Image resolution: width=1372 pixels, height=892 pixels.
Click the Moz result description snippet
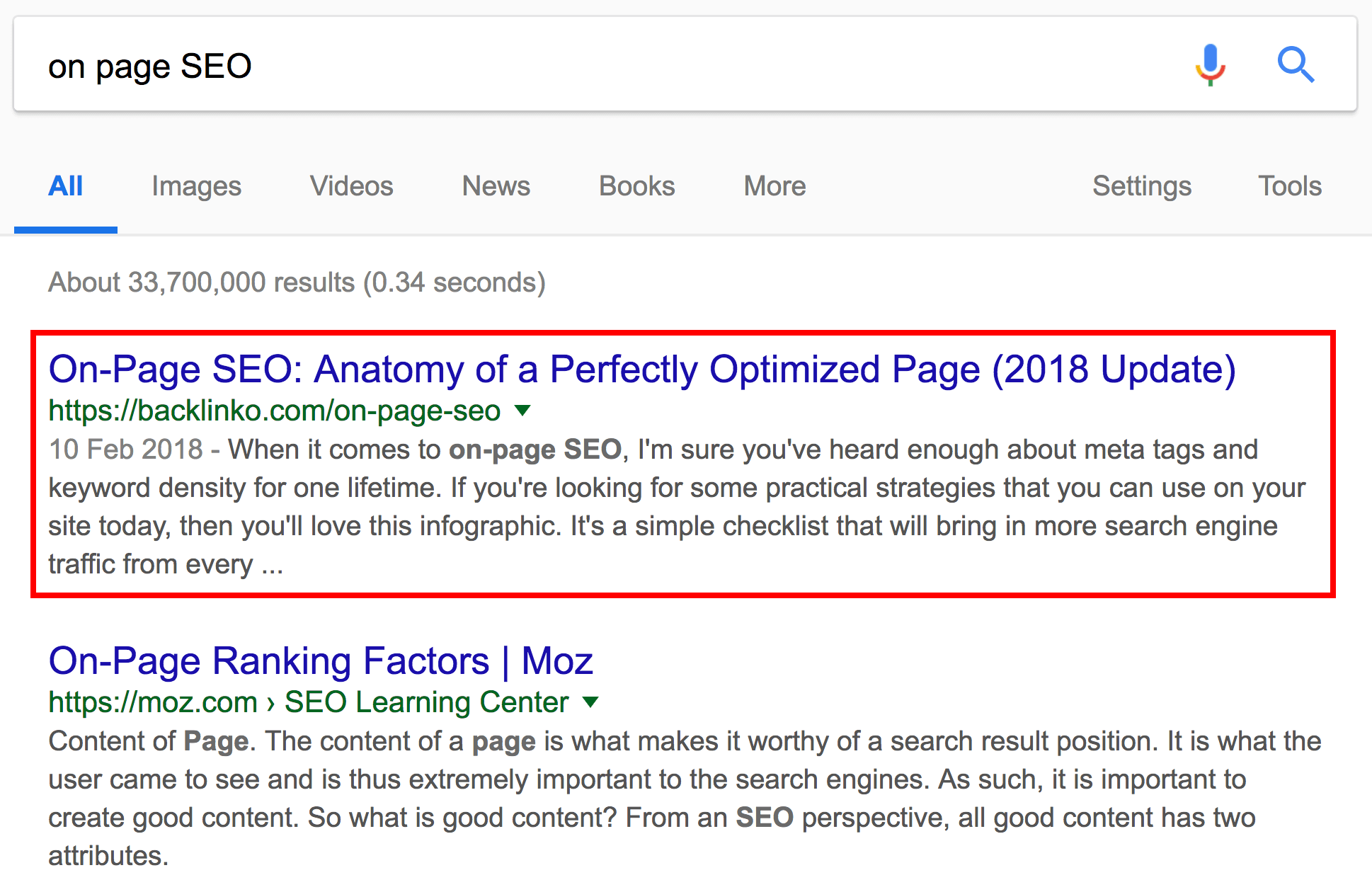click(685, 799)
